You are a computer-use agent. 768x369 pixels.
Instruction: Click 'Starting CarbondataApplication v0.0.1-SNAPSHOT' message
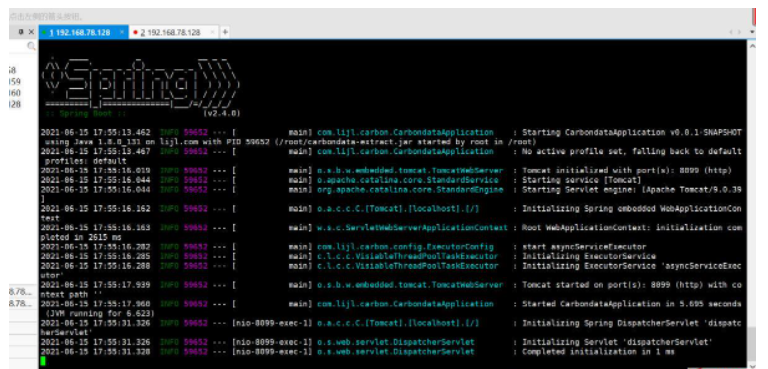click(632, 132)
